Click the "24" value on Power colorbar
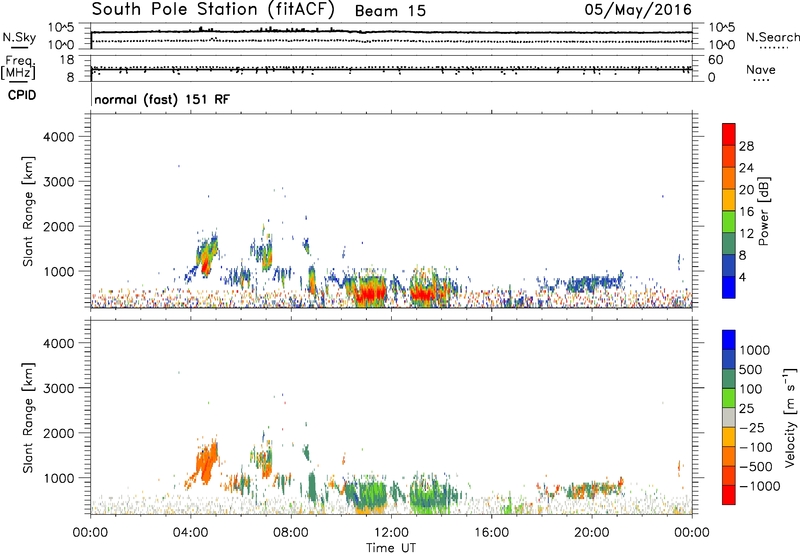The image size is (800, 554). click(746, 168)
